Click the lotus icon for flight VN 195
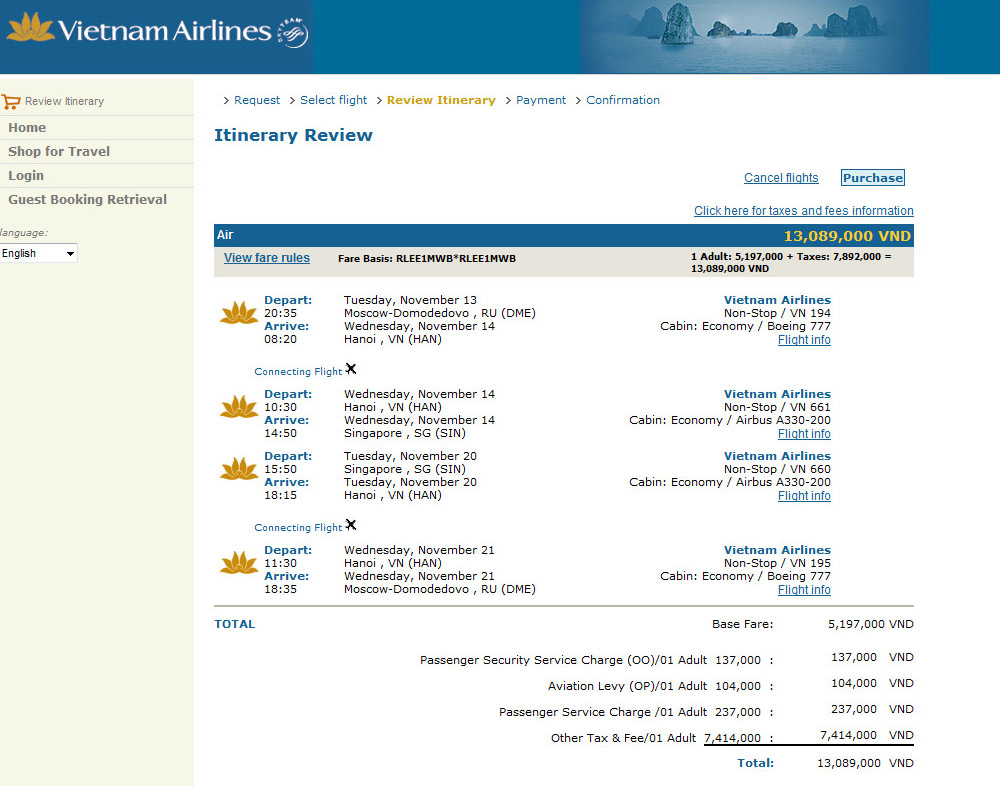Screen dimensions: 1000x786 pos(239,562)
